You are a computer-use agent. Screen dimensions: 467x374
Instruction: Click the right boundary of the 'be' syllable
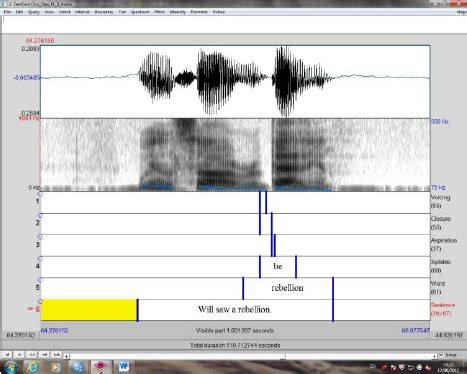point(296,267)
